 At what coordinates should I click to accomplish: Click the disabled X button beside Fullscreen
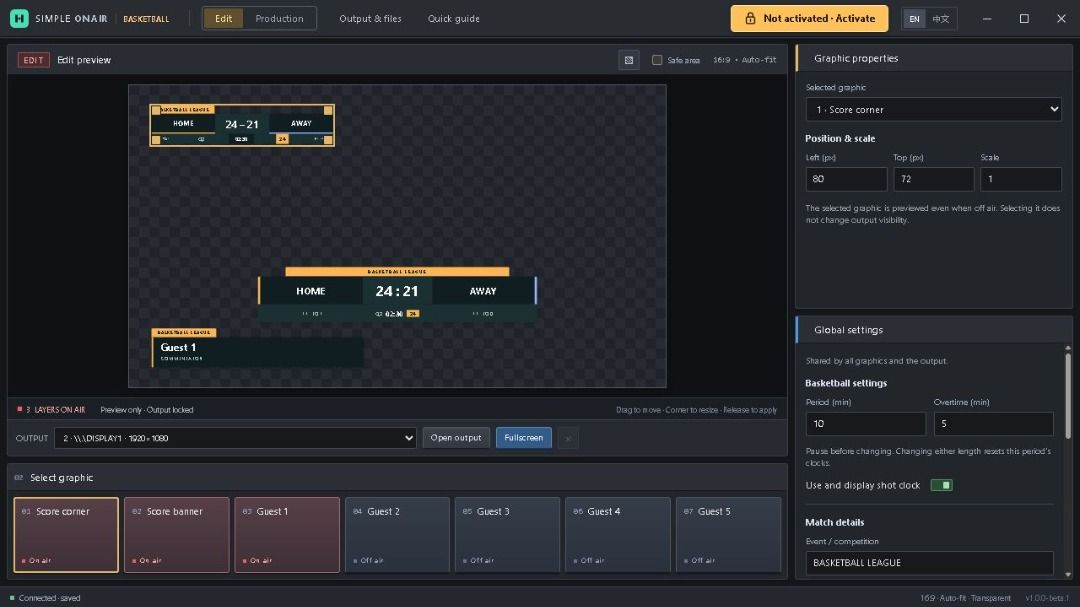[x=568, y=438]
